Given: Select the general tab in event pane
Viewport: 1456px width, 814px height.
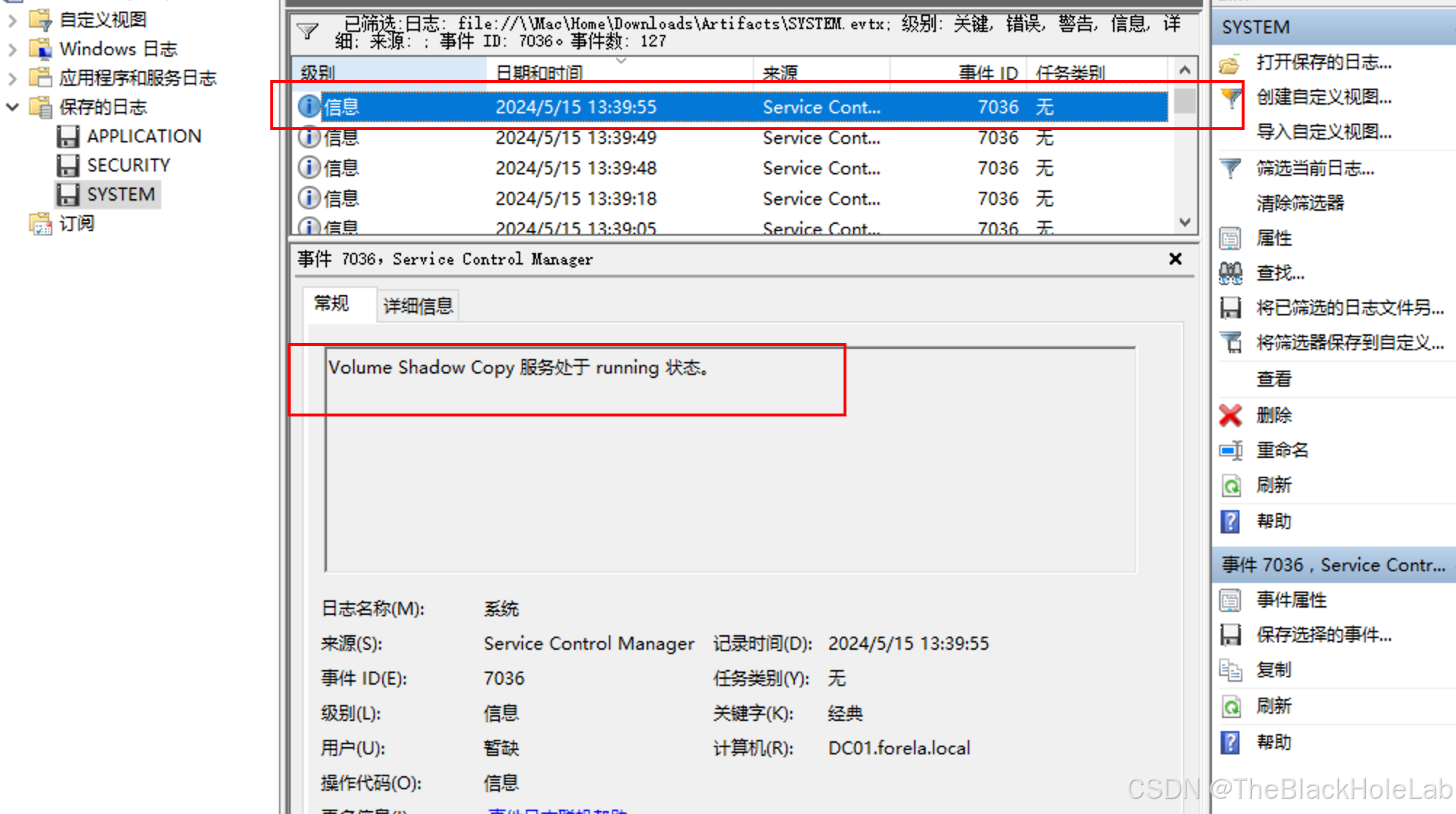Looking at the screenshot, I should (331, 304).
